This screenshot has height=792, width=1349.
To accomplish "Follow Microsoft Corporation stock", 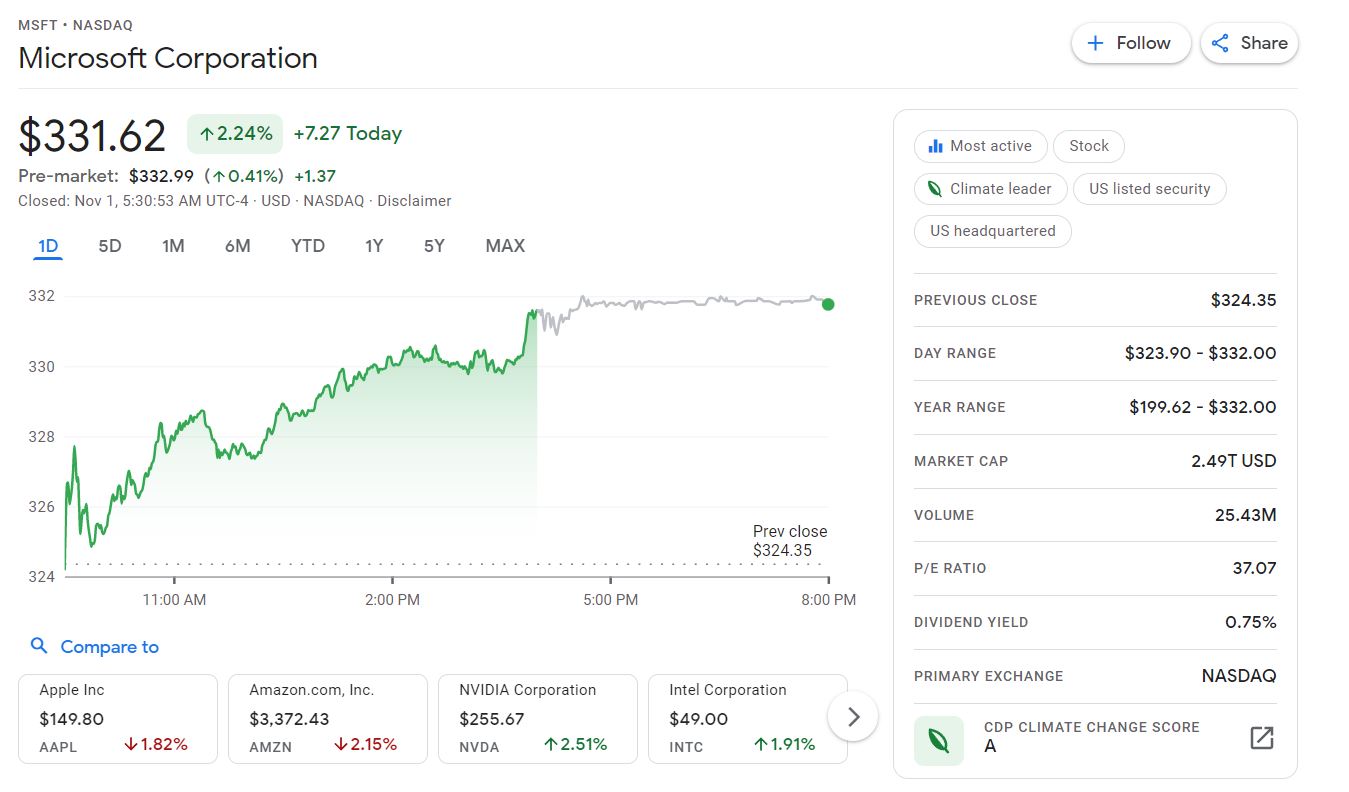I will pyautogui.click(x=1131, y=43).
